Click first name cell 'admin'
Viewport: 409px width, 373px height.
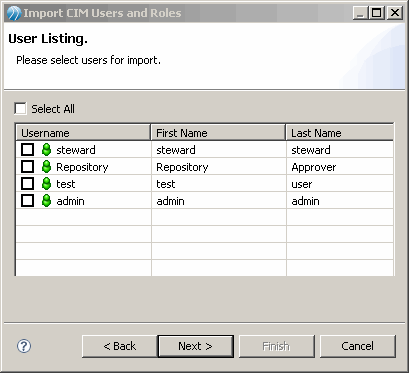(x=219, y=201)
